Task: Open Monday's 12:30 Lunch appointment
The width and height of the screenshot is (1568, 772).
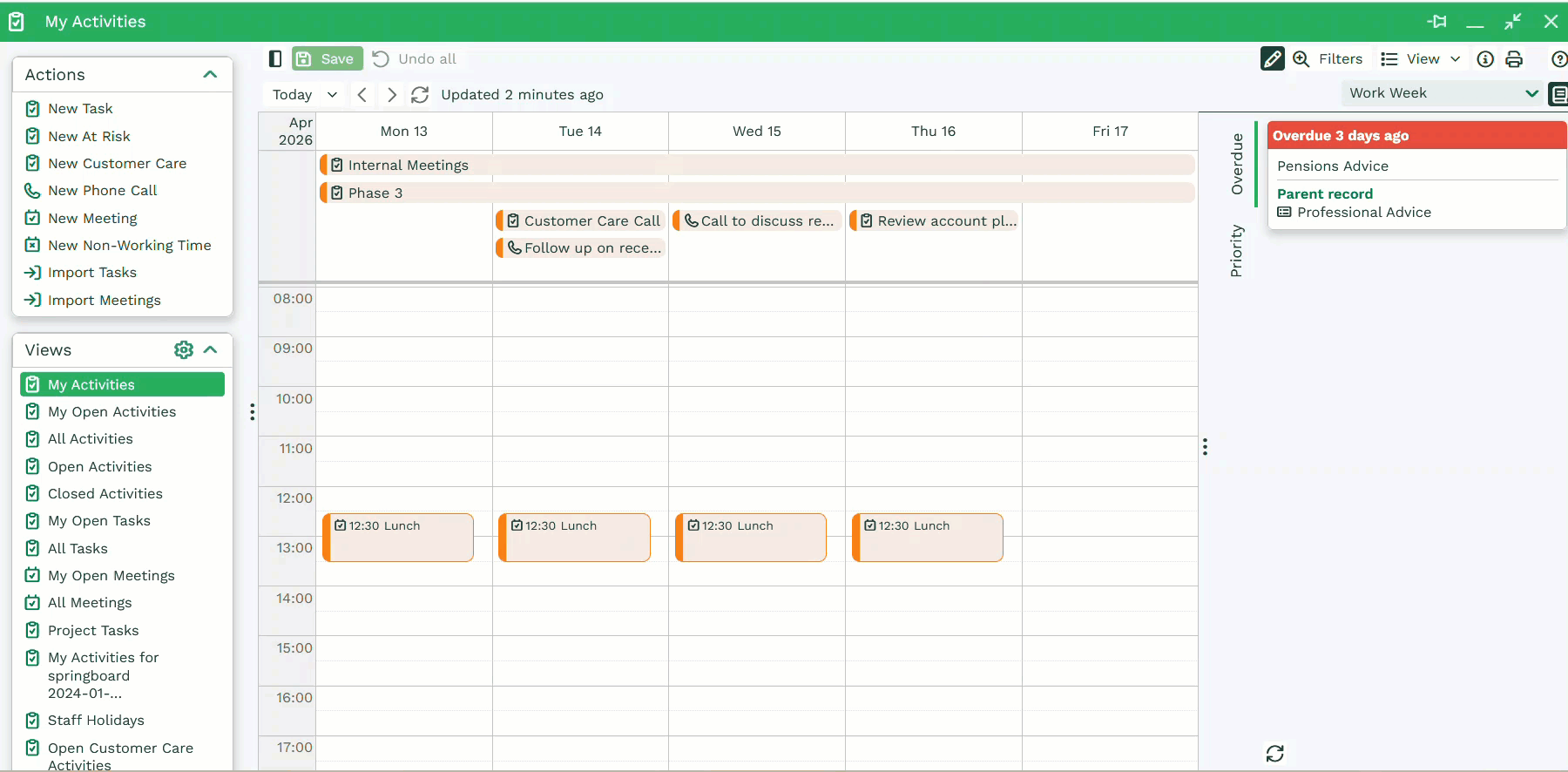Action: pyautogui.click(x=399, y=538)
